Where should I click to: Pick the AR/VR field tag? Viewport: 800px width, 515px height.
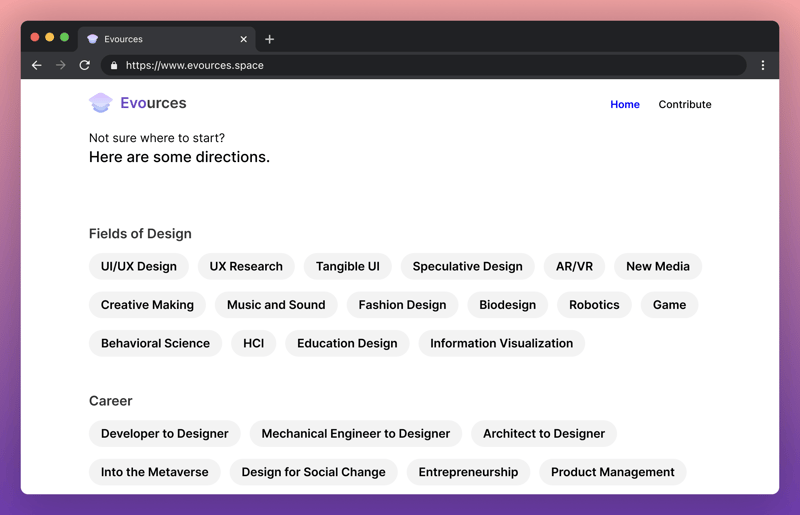[x=574, y=266]
